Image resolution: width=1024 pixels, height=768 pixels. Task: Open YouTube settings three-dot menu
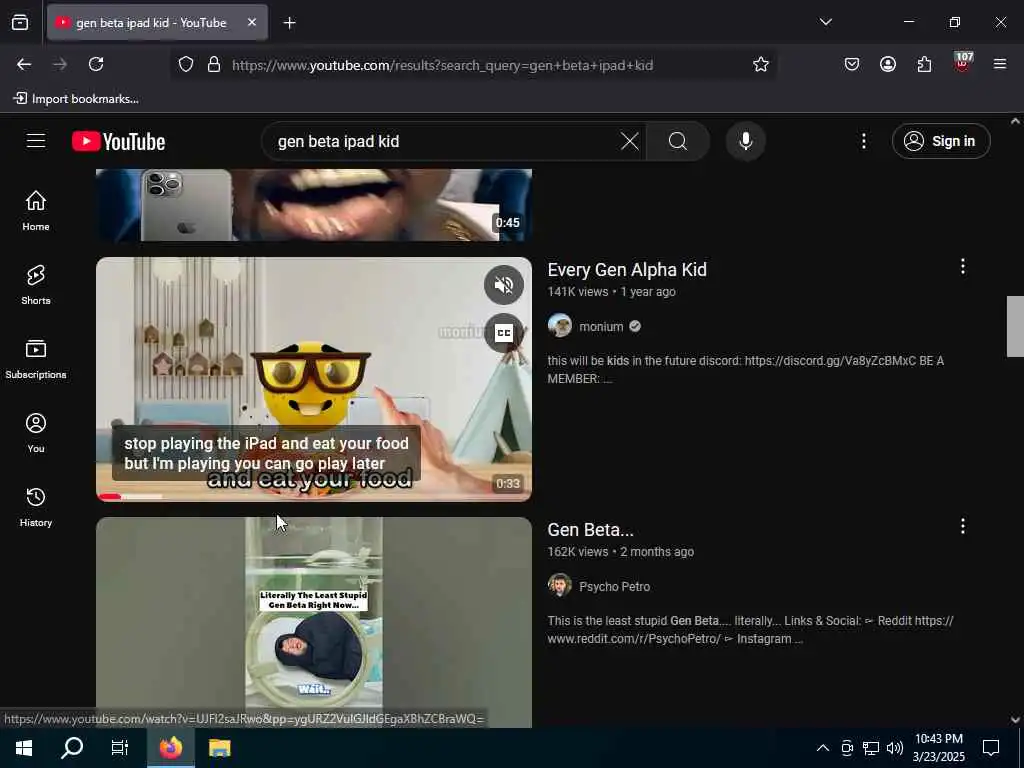(x=863, y=141)
